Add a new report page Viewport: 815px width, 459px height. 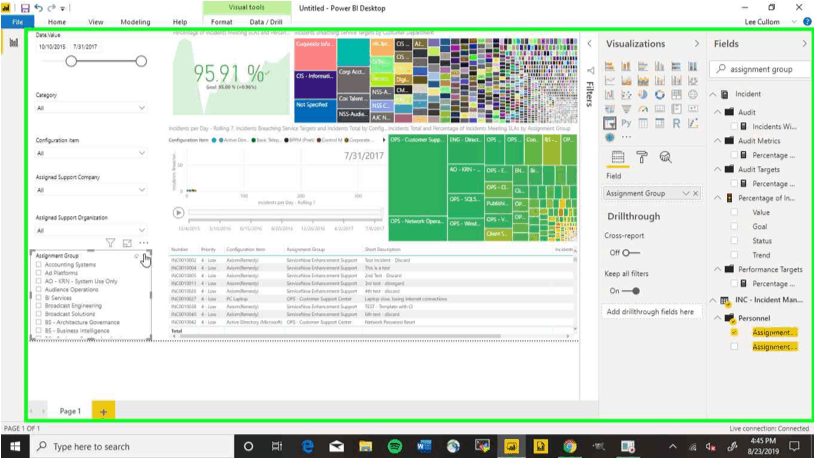(103, 411)
